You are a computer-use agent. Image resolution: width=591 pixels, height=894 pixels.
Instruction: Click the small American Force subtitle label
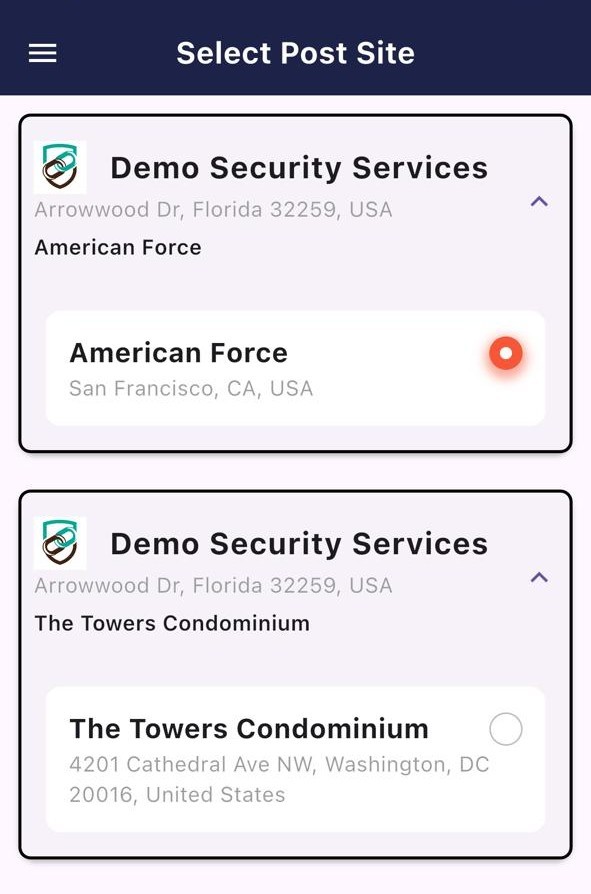click(x=118, y=247)
